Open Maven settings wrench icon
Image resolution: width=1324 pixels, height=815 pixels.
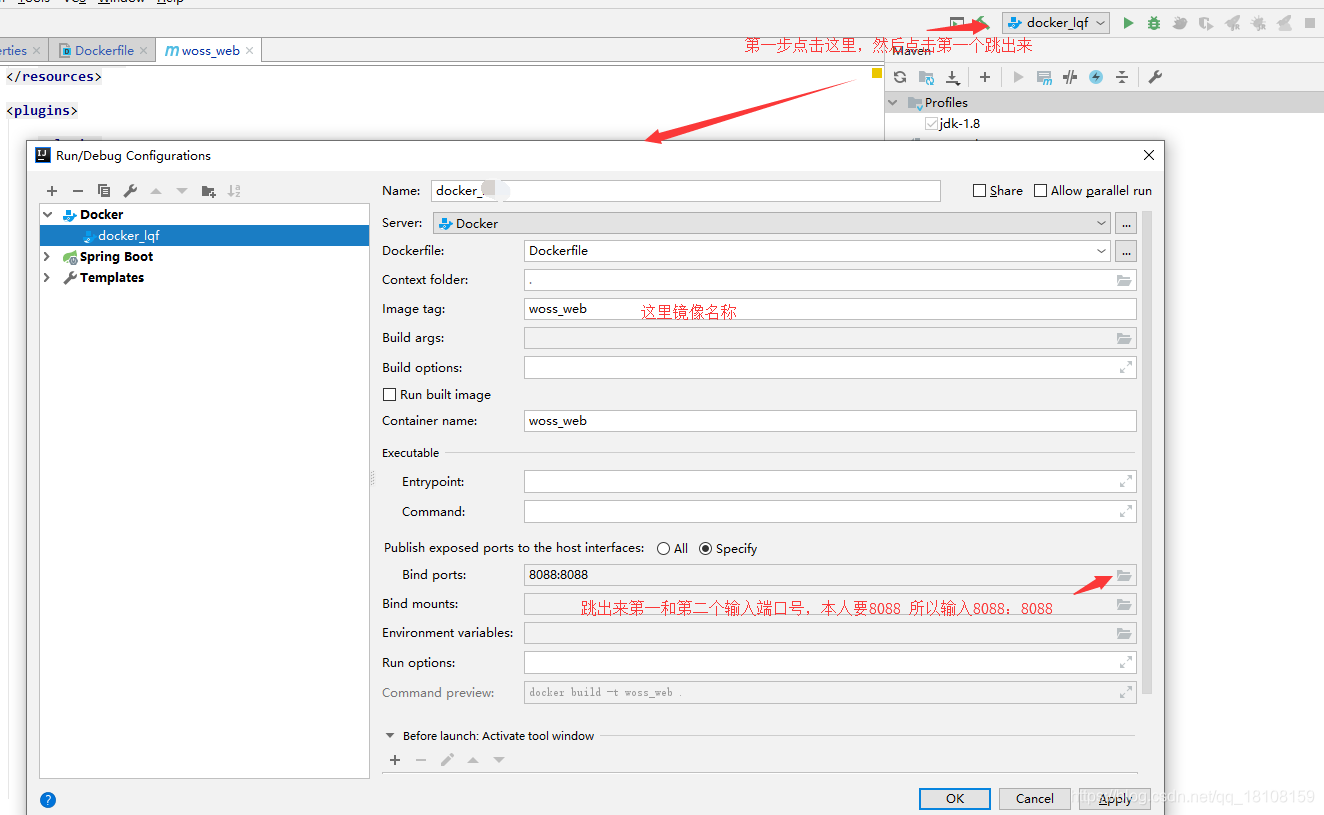click(x=1155, y=77)
